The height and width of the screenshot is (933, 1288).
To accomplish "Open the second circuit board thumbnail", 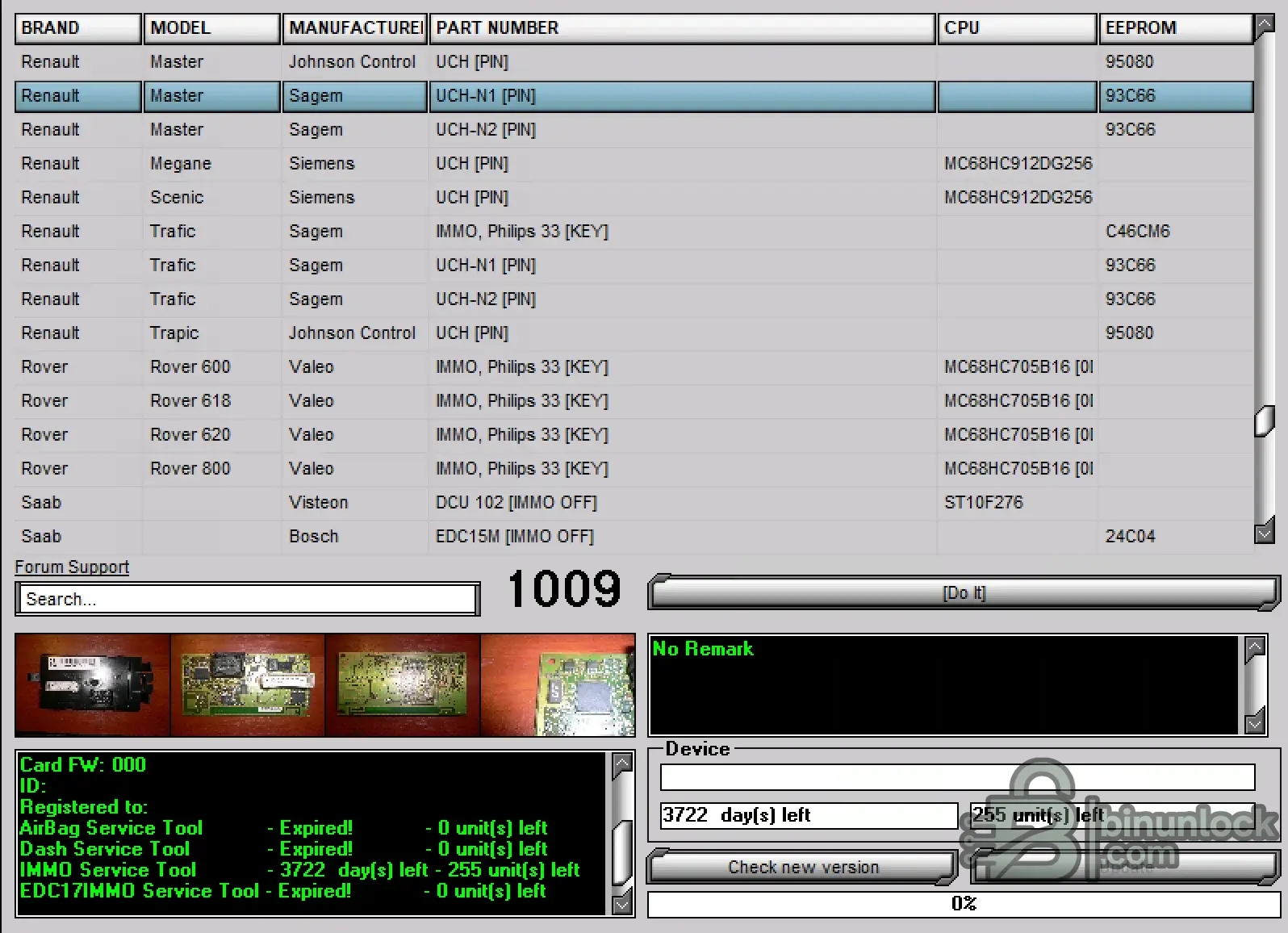I will point(248,685).
